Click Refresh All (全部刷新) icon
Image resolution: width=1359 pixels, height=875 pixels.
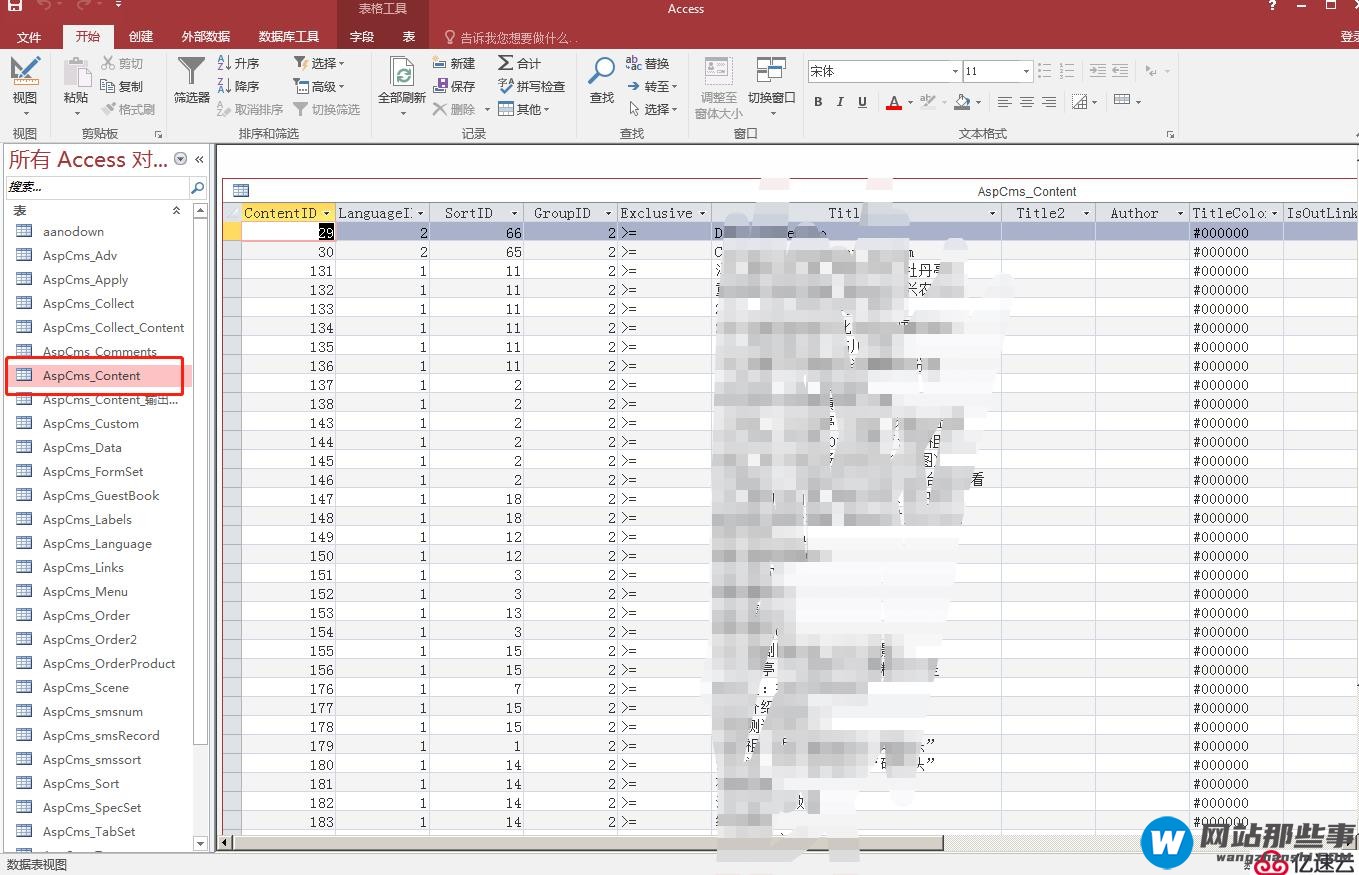402,82
